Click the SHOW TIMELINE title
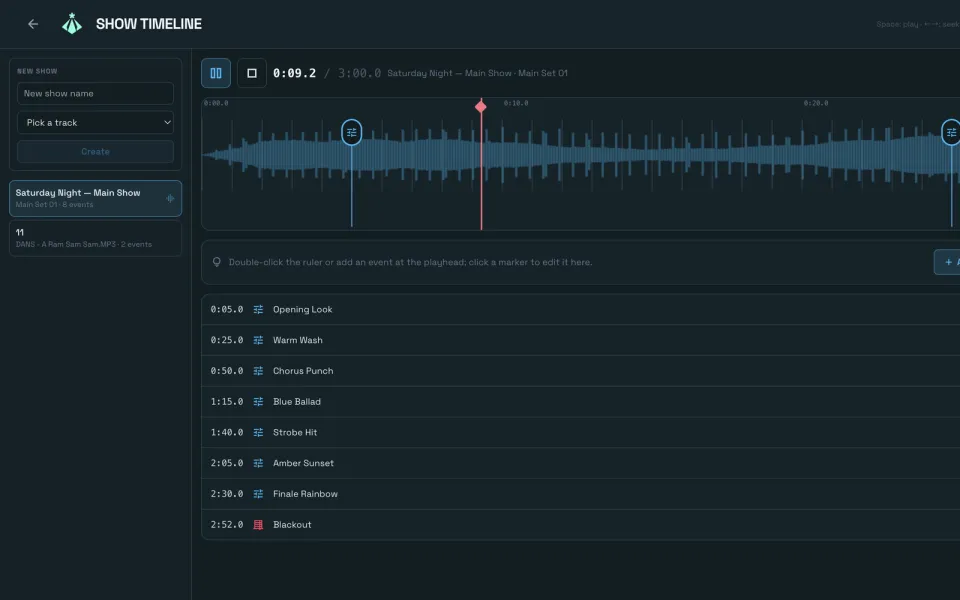The height and width of the screenshot is (600, 960). (149, 24)
